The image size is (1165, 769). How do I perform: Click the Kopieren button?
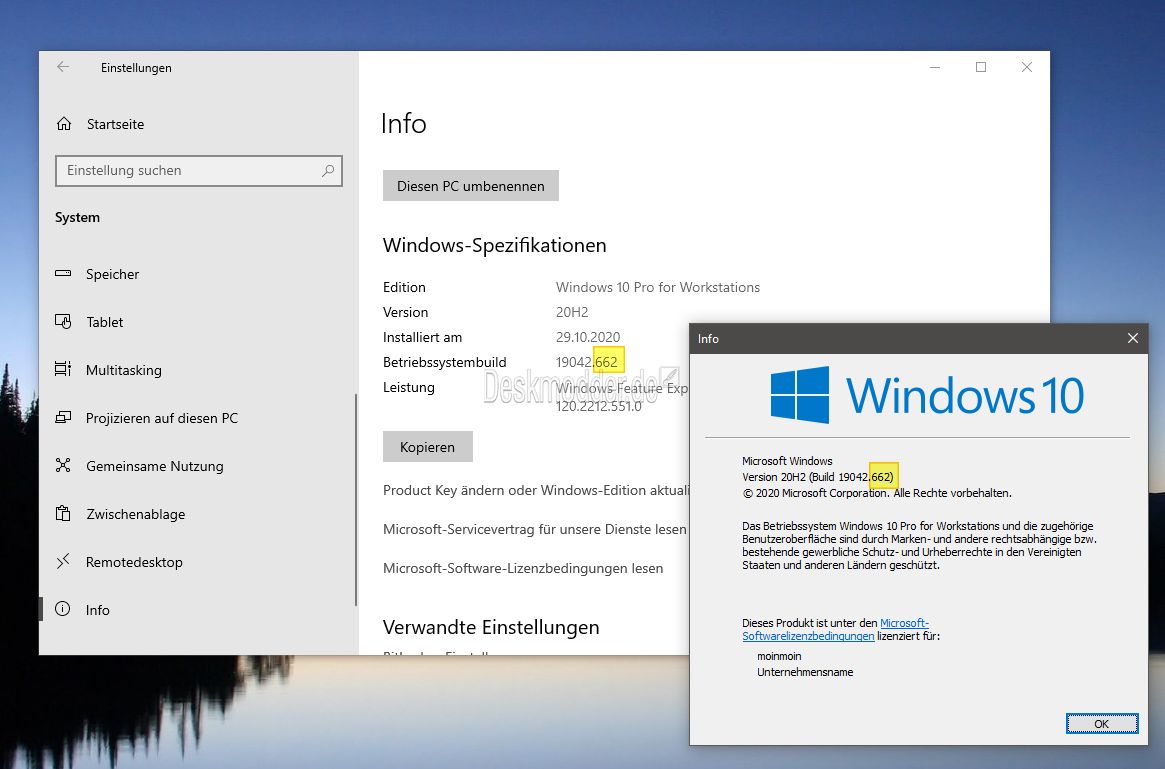(x=427, y=447)
